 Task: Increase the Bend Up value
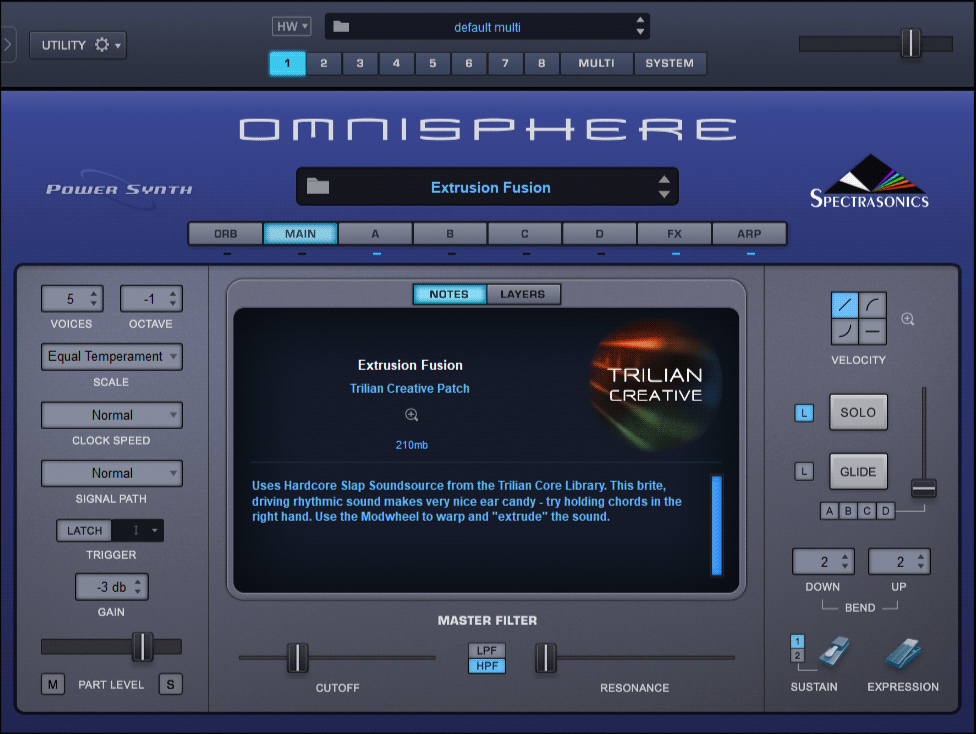click(x=921, y=557)
